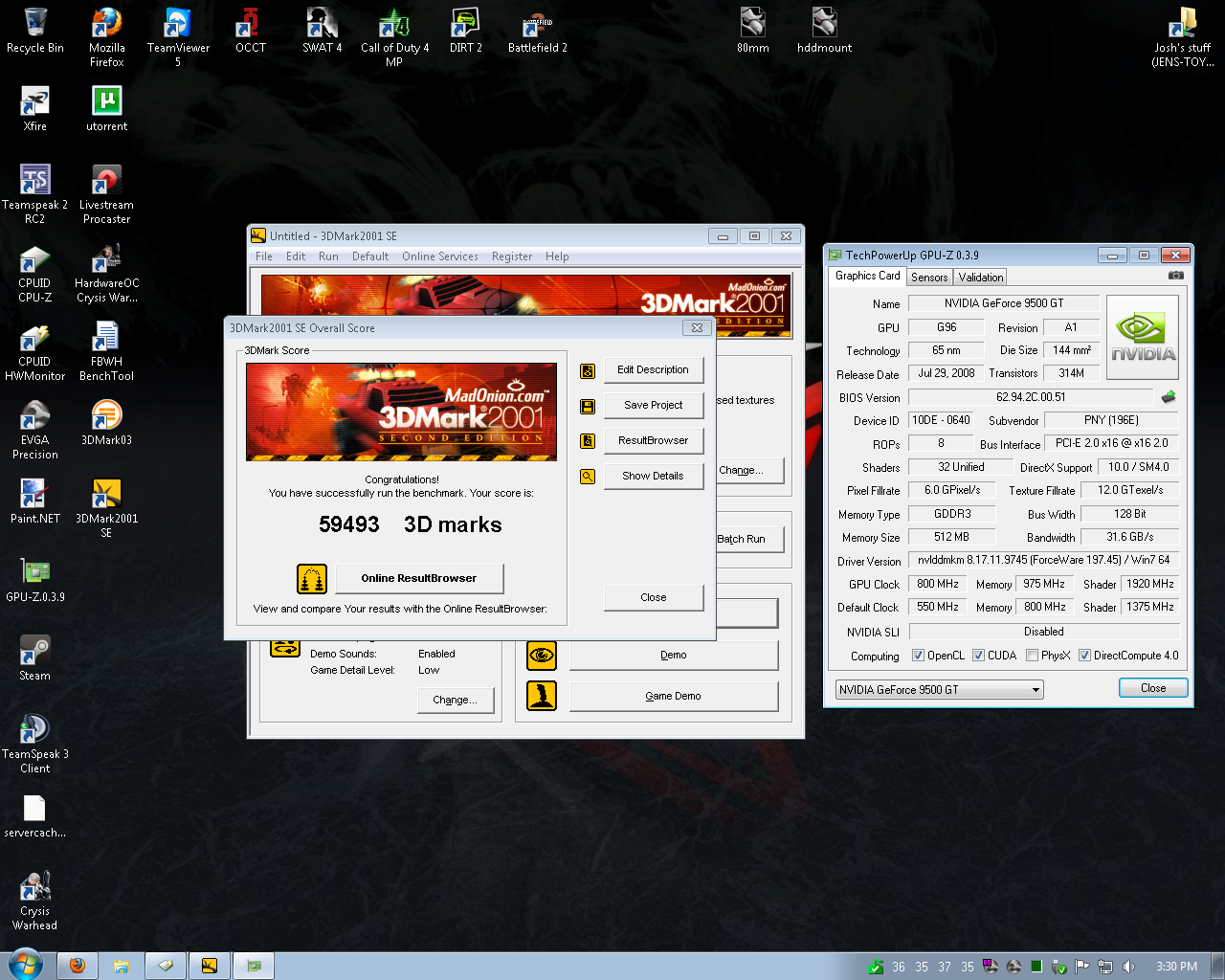Screen dimensions: 1225x980
Task: Select the SWAT 4 desktop shortcut
Action: pyautogui.click(x=322, y=31)
